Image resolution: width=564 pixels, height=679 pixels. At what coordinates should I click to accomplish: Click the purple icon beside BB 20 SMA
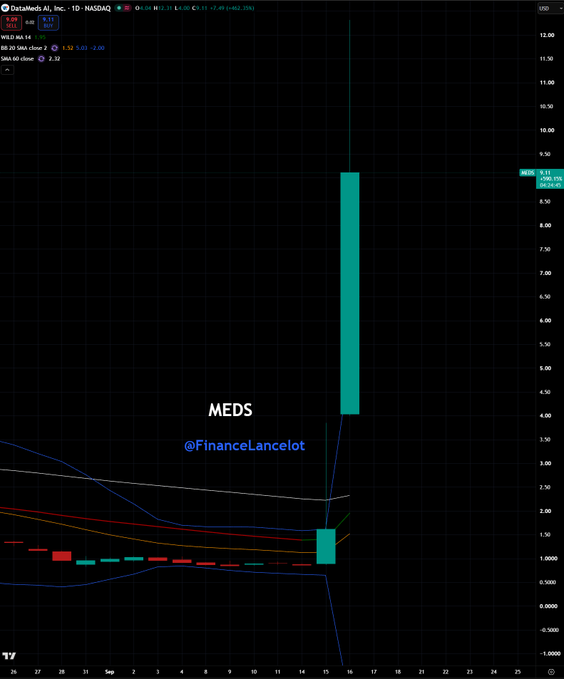(x=55, y=48)
